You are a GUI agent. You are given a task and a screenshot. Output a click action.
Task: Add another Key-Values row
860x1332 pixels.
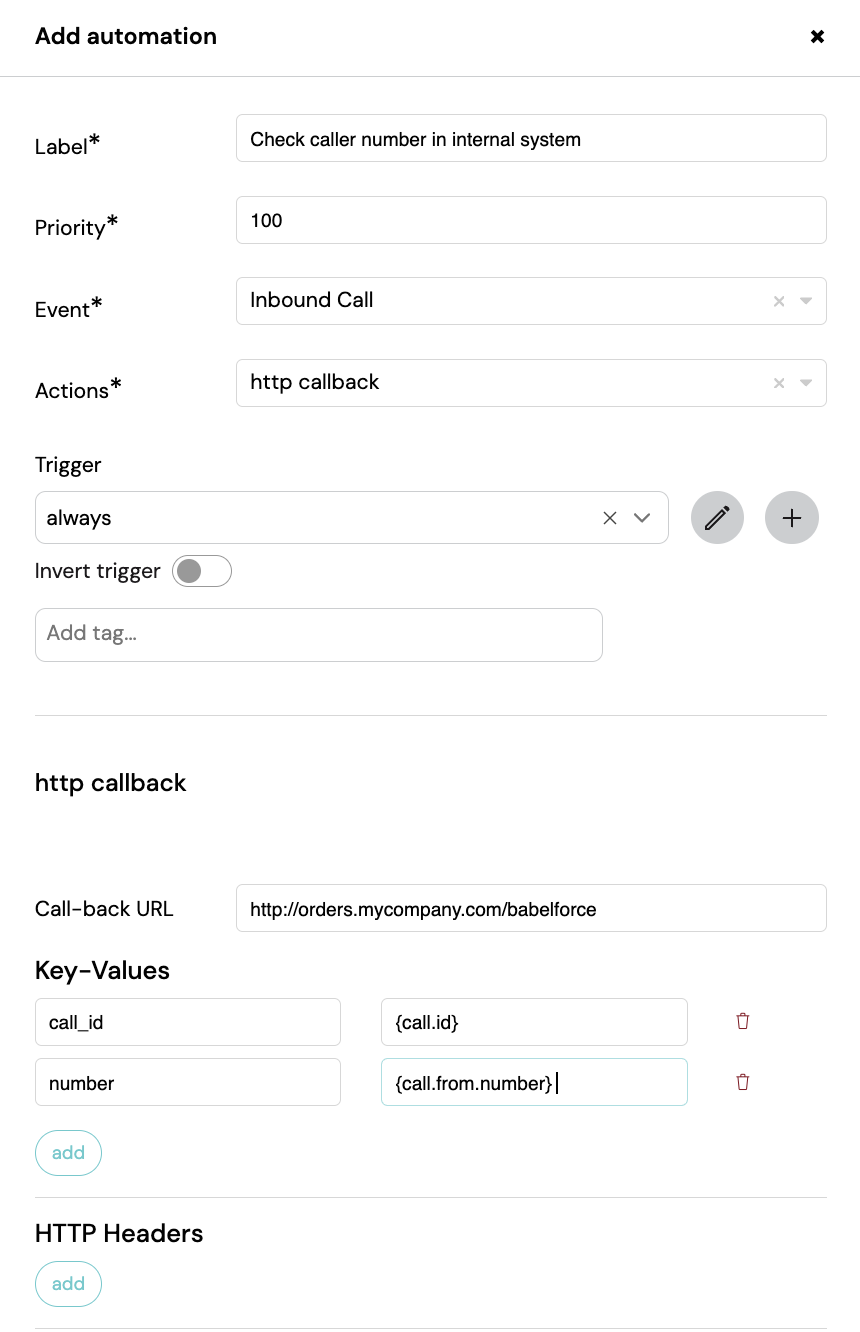point(68,1153)
